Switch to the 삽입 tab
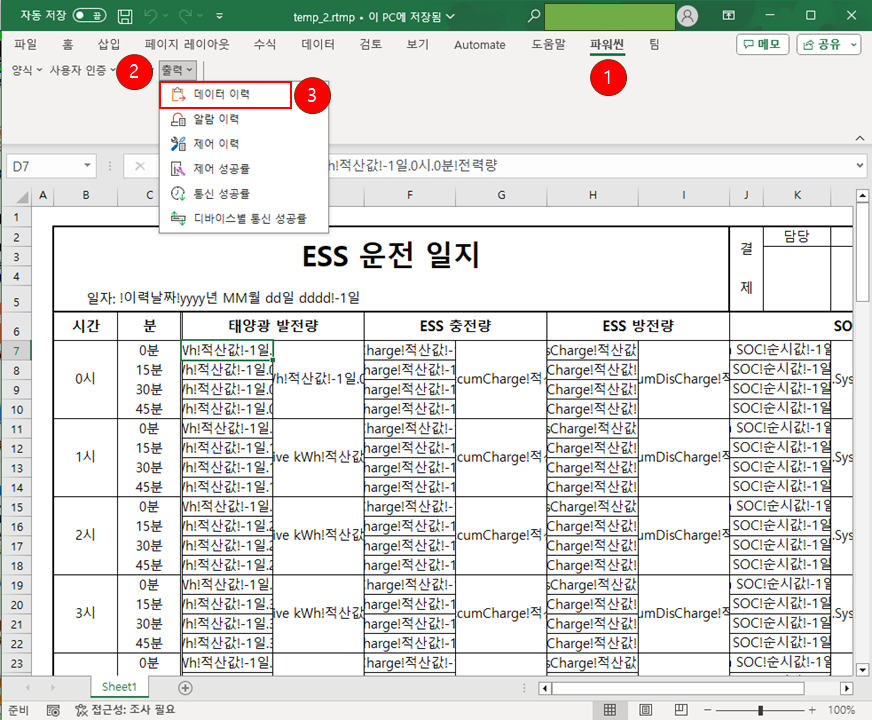The image size is (872, 720). coord(109,44)
